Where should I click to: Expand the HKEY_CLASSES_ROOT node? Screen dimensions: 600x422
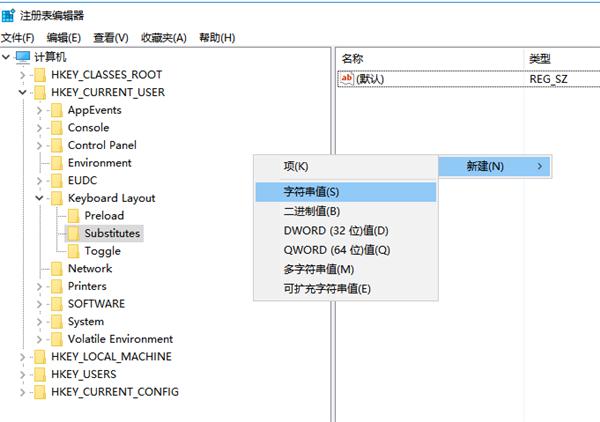pos(23,75)
